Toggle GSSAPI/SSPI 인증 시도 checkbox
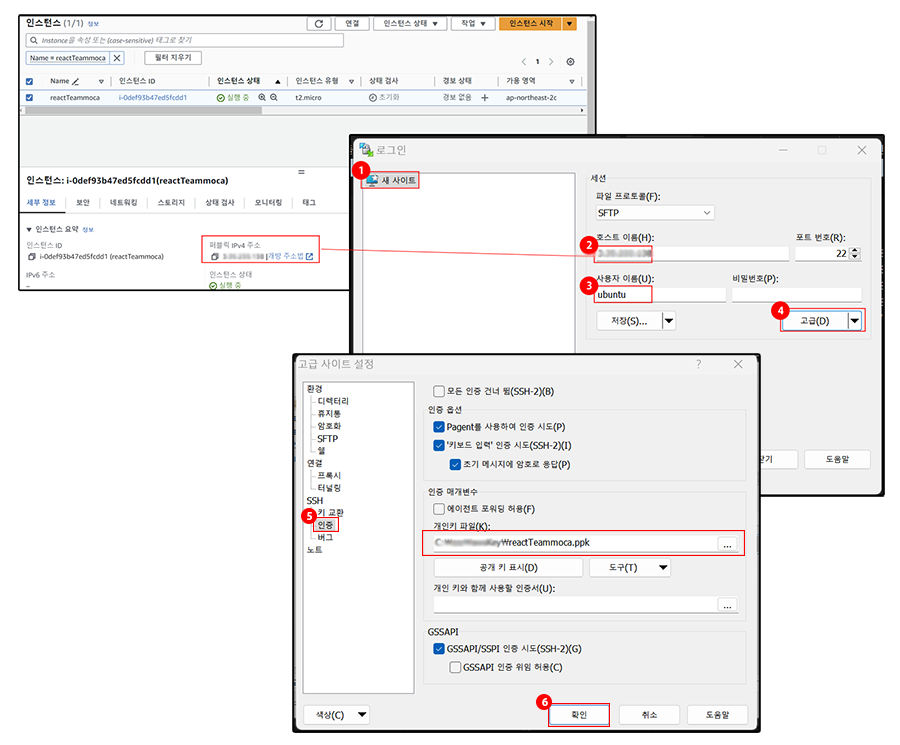Viewport: 900px width, 745px height. 439,649
